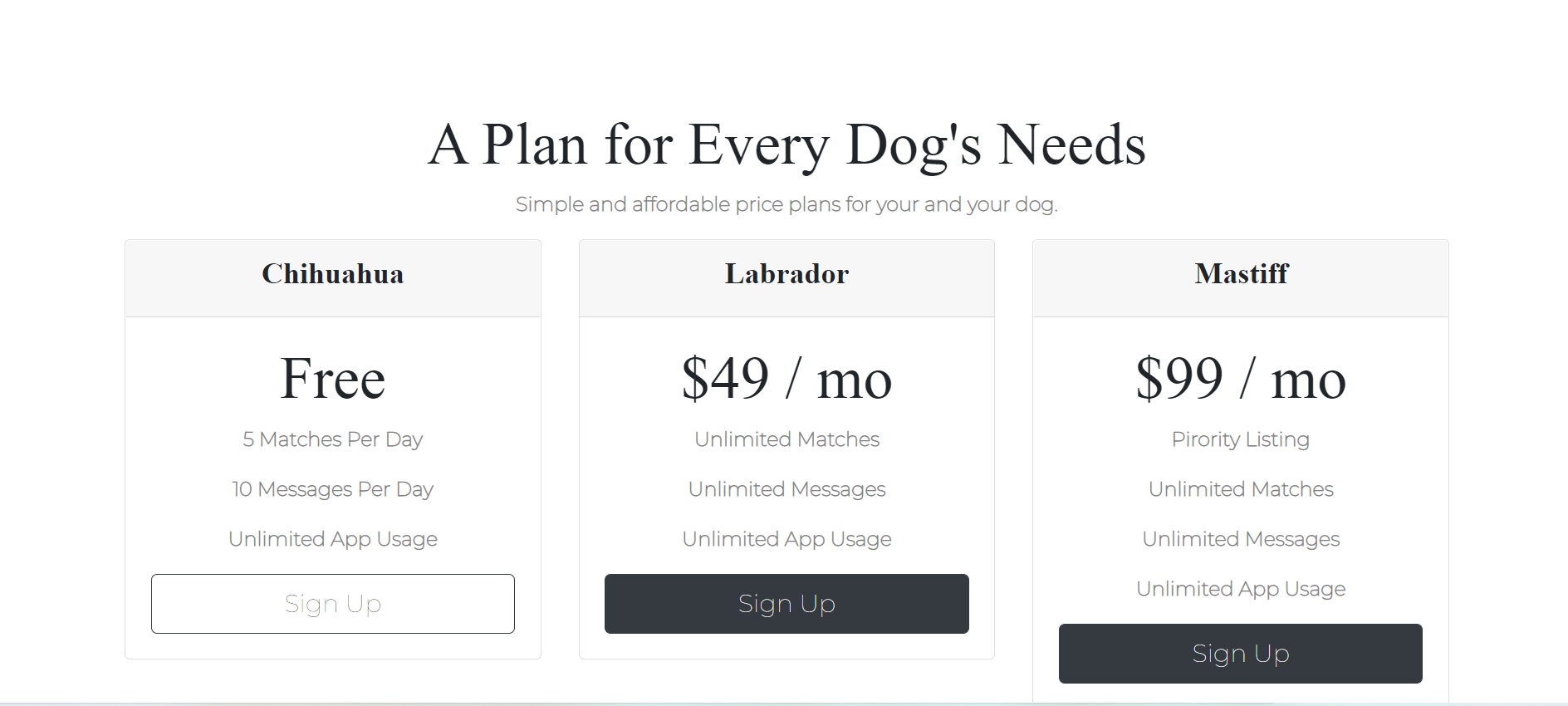Click Unlimited App Usage under Chihuahua

coord(332,538)
